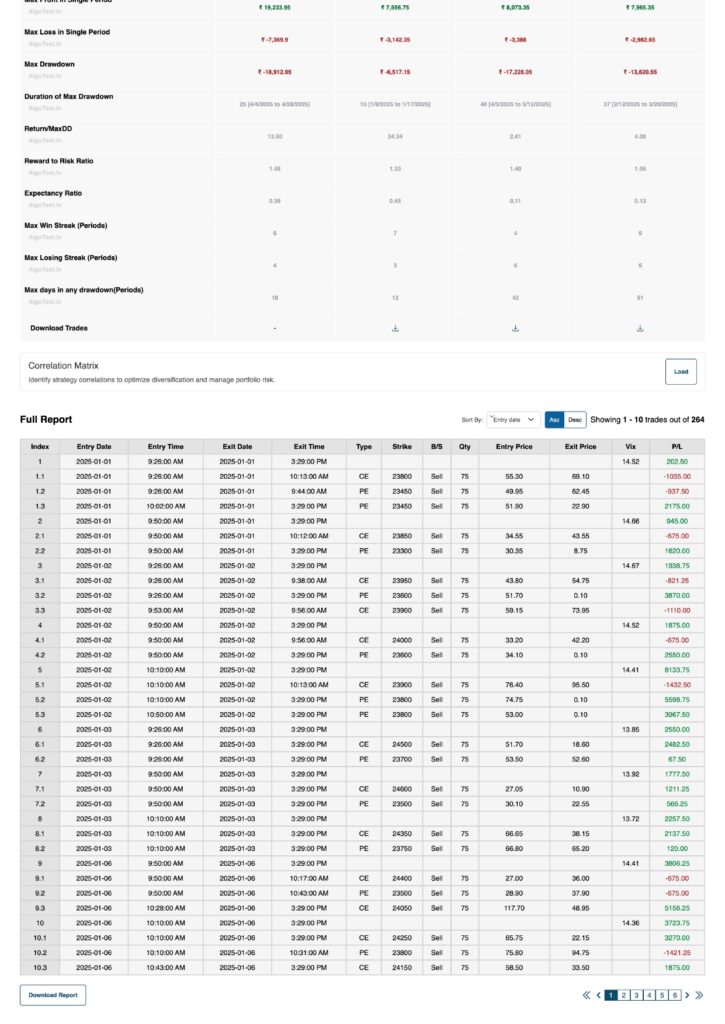This screenshot has height=1024, width=725.
Task: Select the Correlation Matrix heading
Action: 63,366
